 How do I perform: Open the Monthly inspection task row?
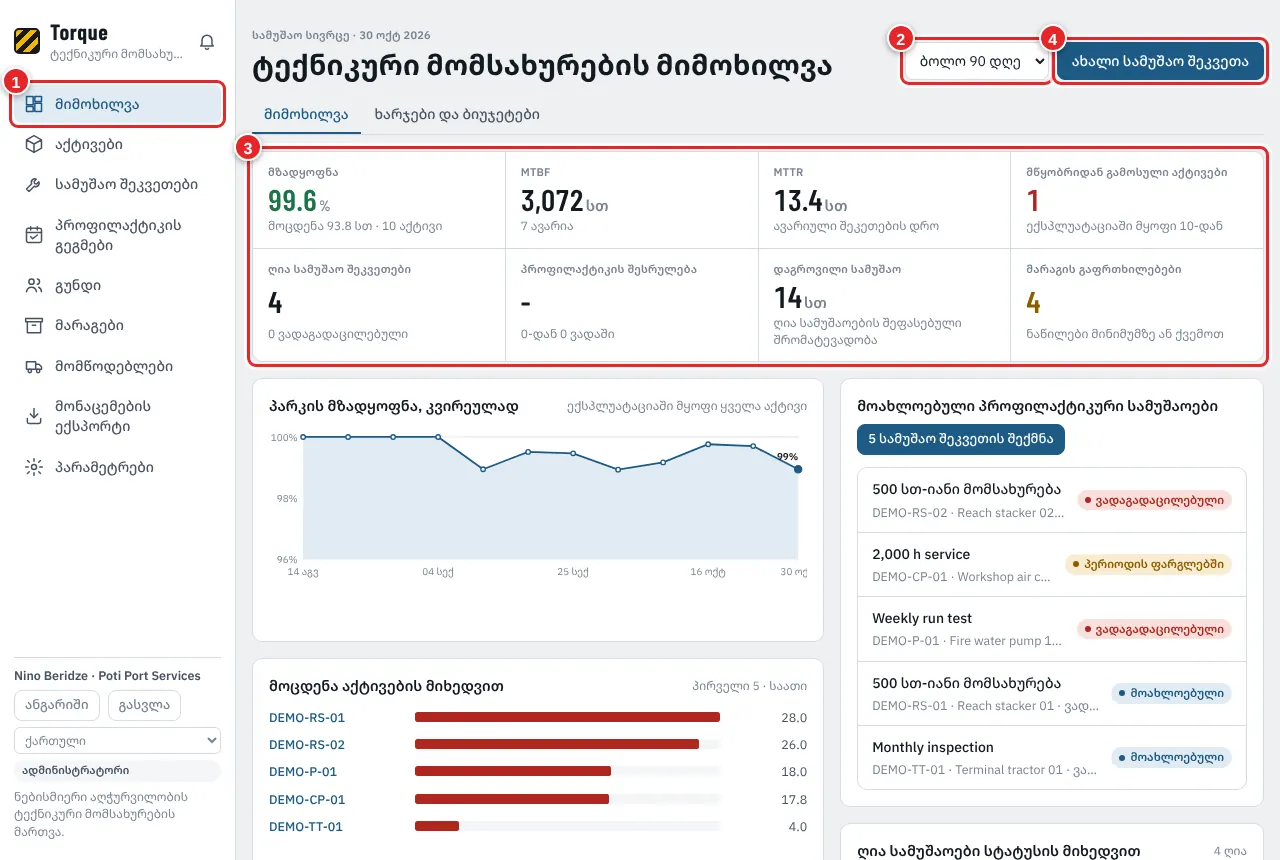1052,758
